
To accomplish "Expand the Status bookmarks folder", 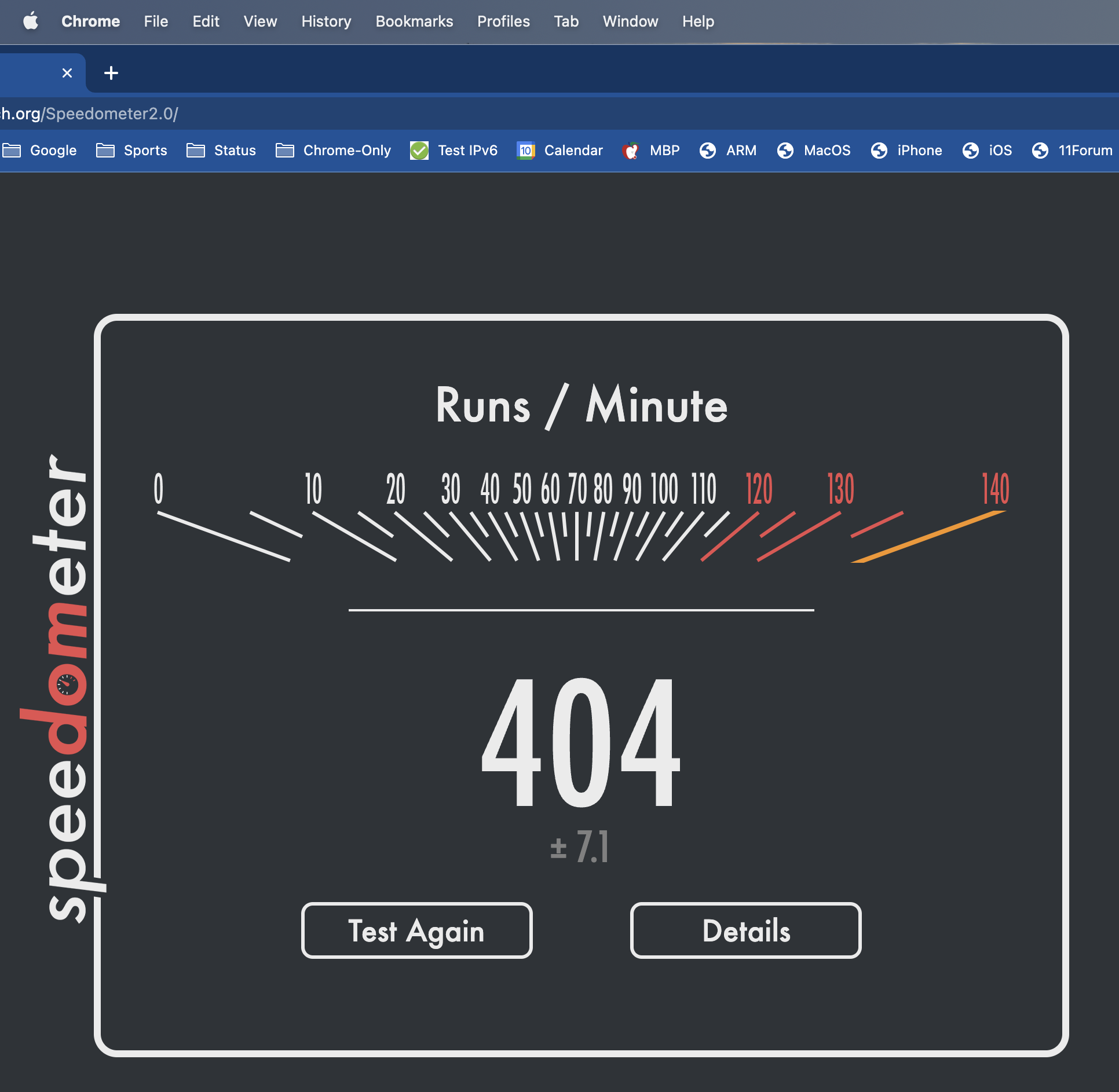I will pos(221,150).
